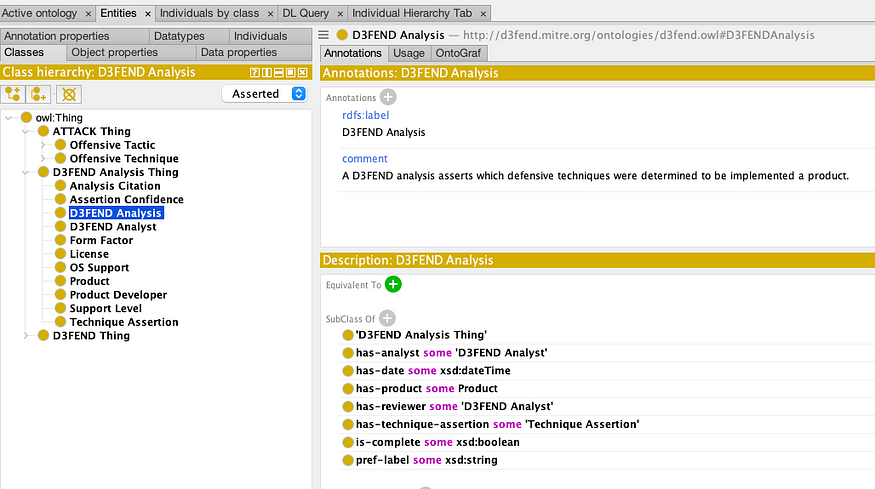Switch to the Individuals tab
The image size is (875, 489).
click(270, 36)
